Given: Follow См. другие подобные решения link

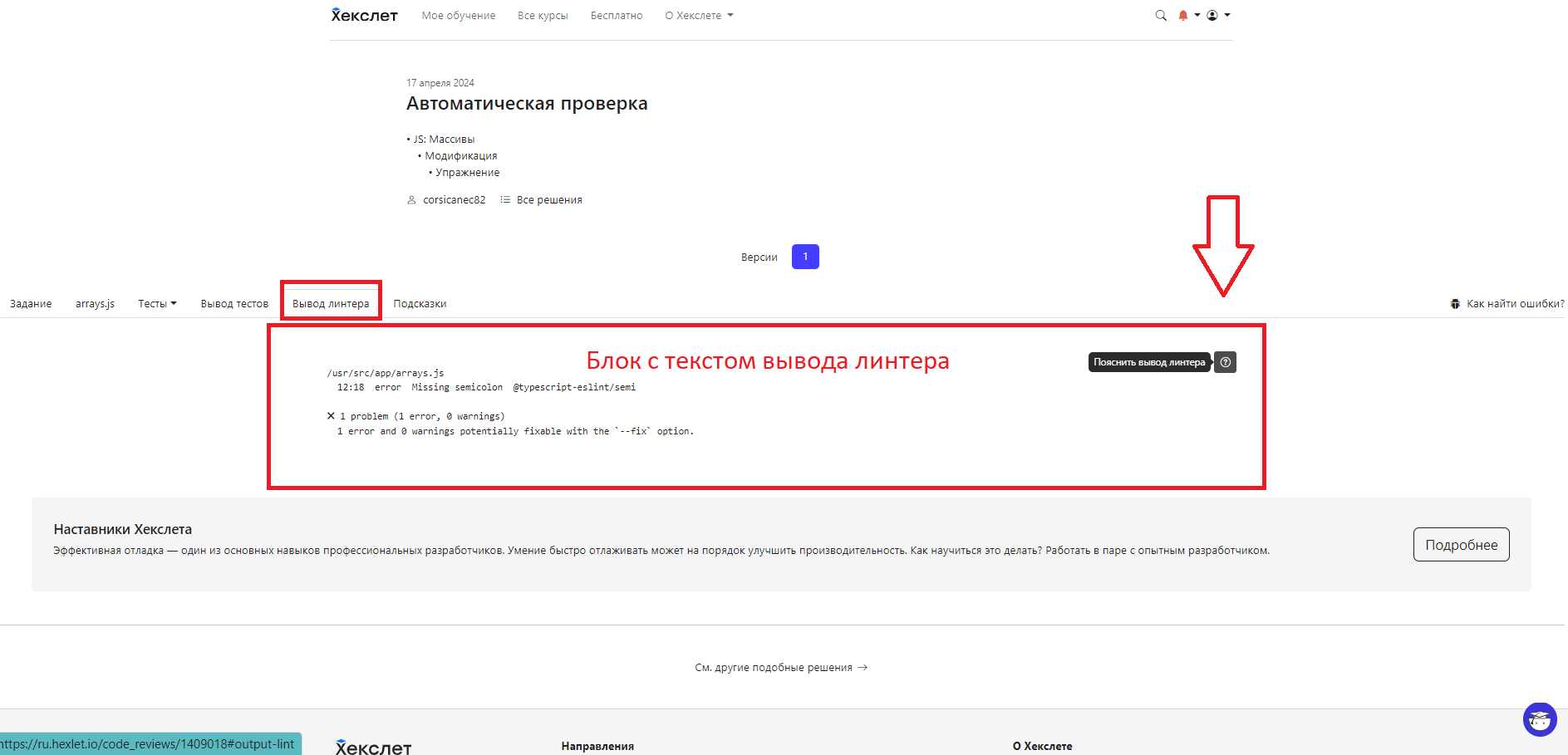Looking at the screenshot, I should click(780, 668).
